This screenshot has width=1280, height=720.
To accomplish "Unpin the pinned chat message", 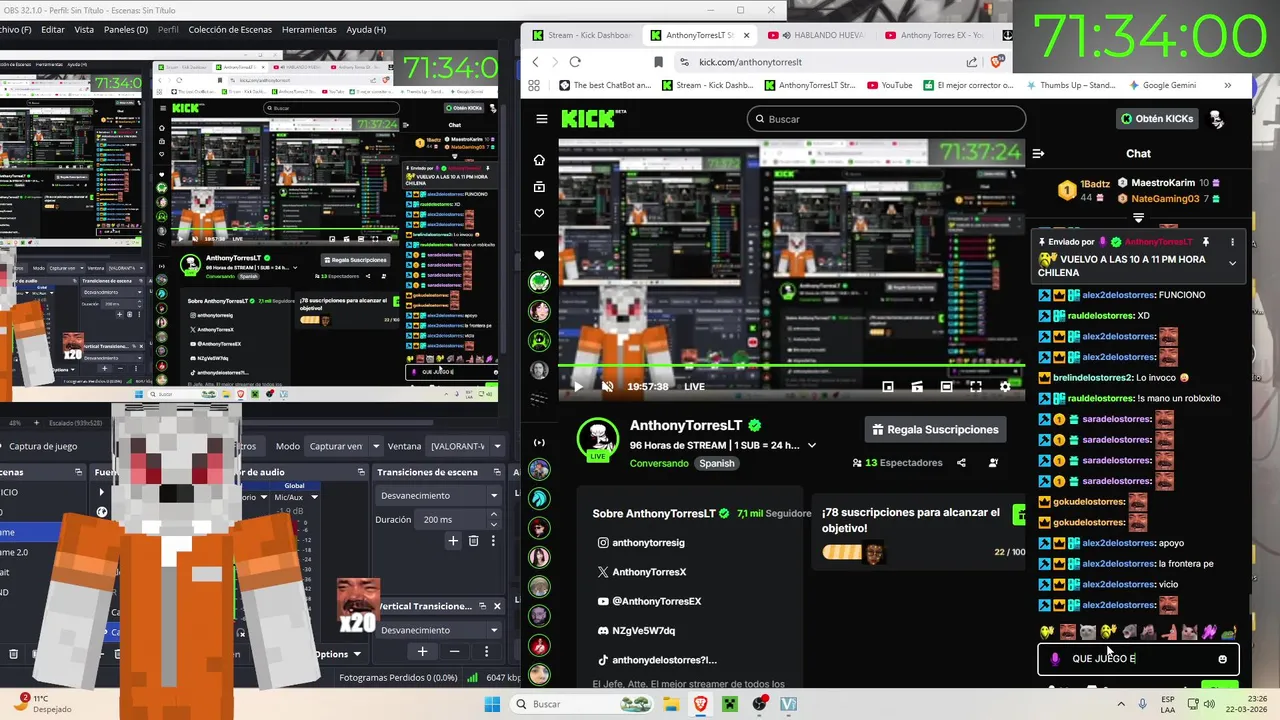I will 1206,242.
